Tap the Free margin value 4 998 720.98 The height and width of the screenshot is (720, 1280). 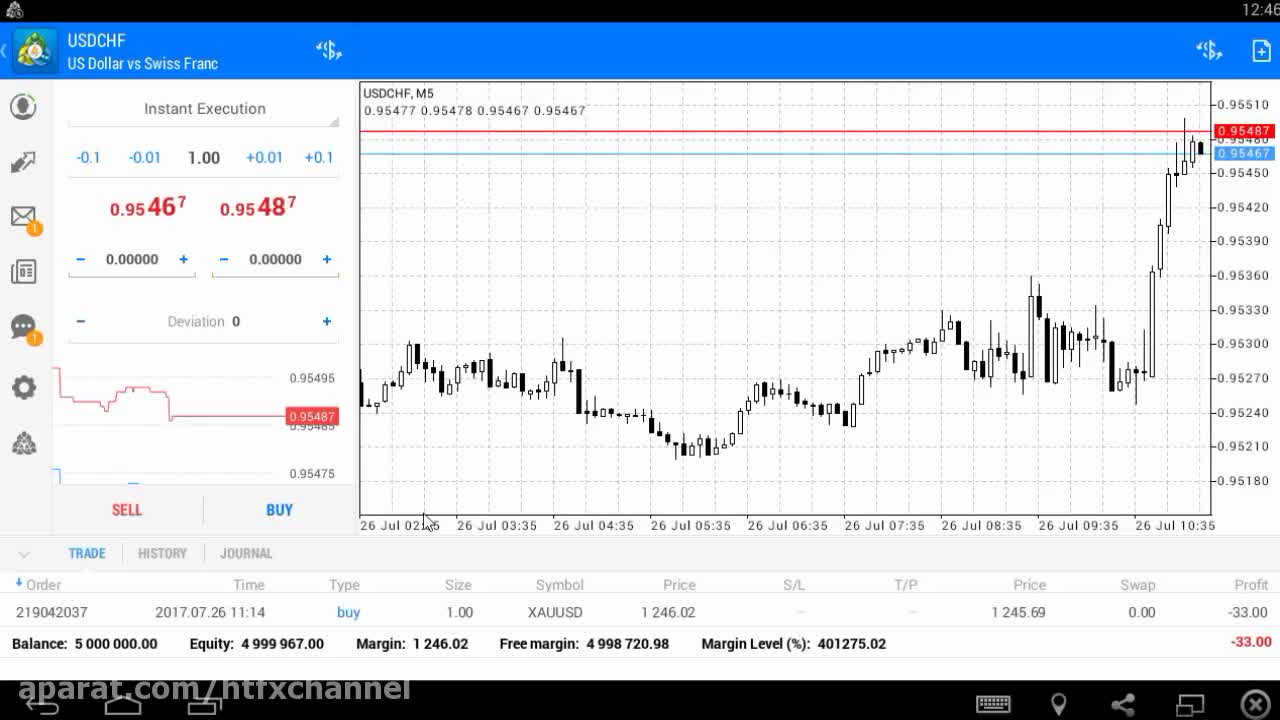click(628, 644)
